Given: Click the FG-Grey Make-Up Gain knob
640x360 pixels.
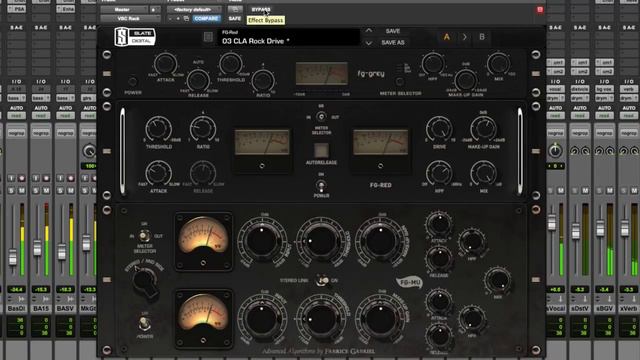Looking at the screenshot, I should (x=466, y=80).
